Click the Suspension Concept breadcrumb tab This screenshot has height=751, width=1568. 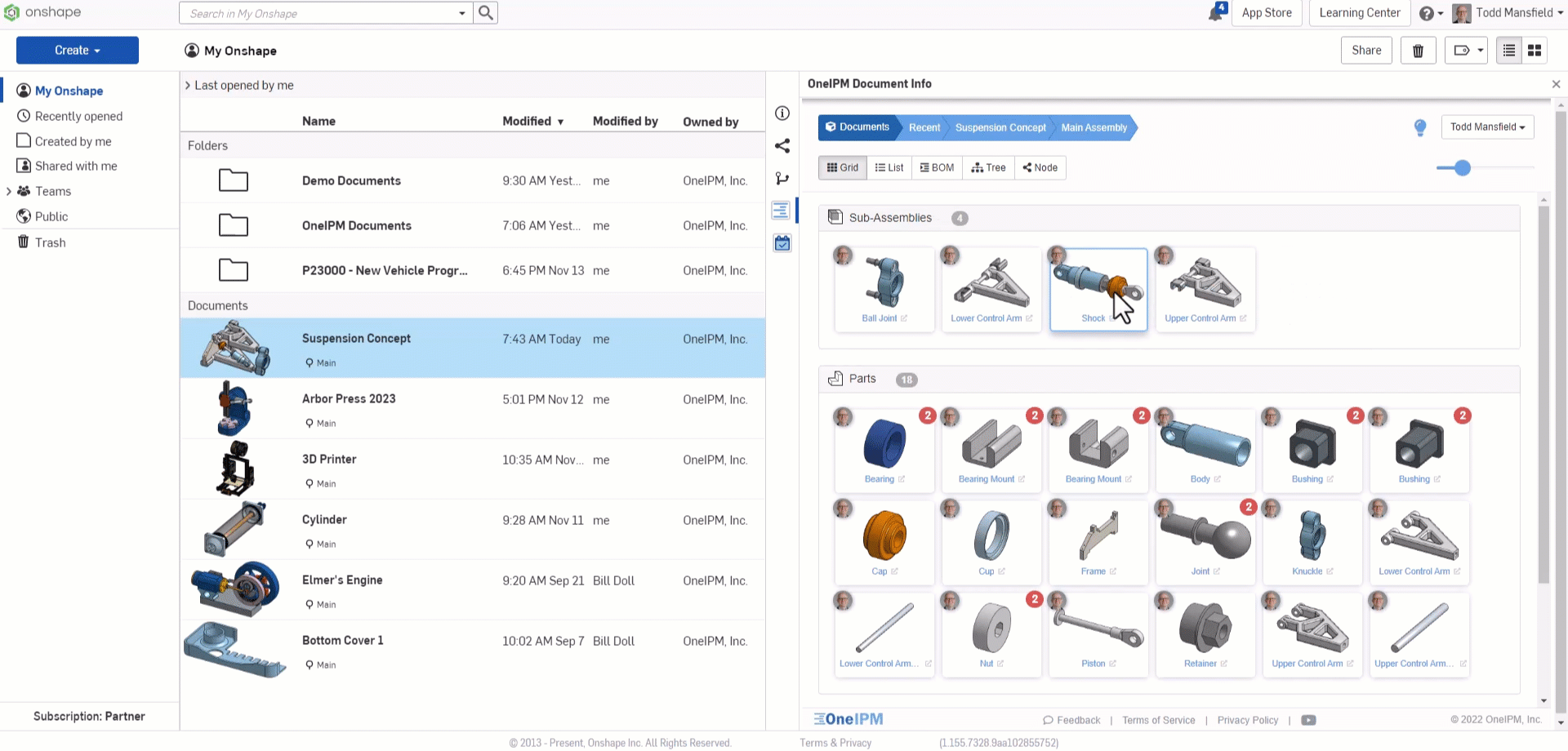tap(1000, 127)
